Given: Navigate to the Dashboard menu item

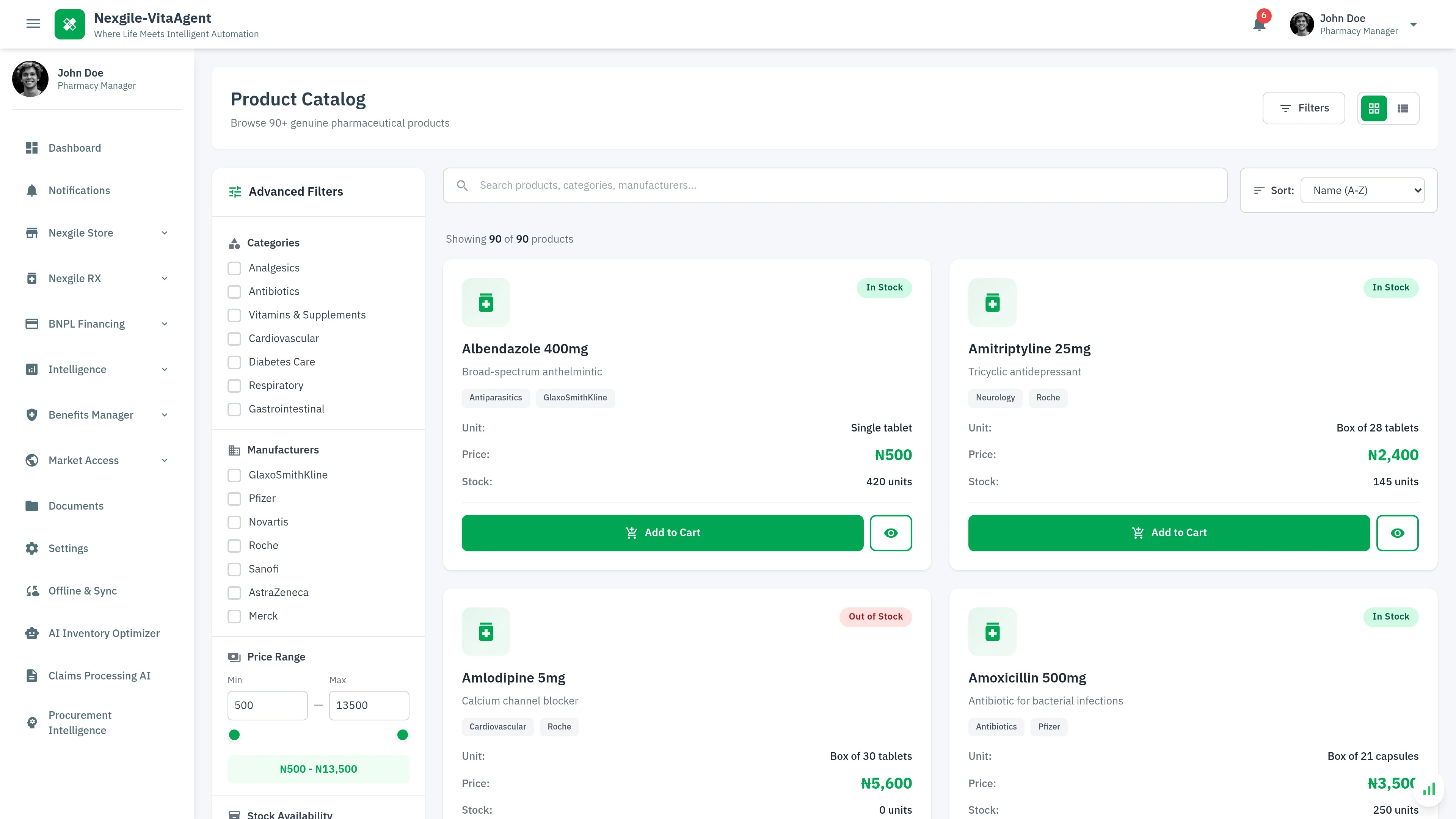Looking at the screenshot, I should [x=74, y=147].
